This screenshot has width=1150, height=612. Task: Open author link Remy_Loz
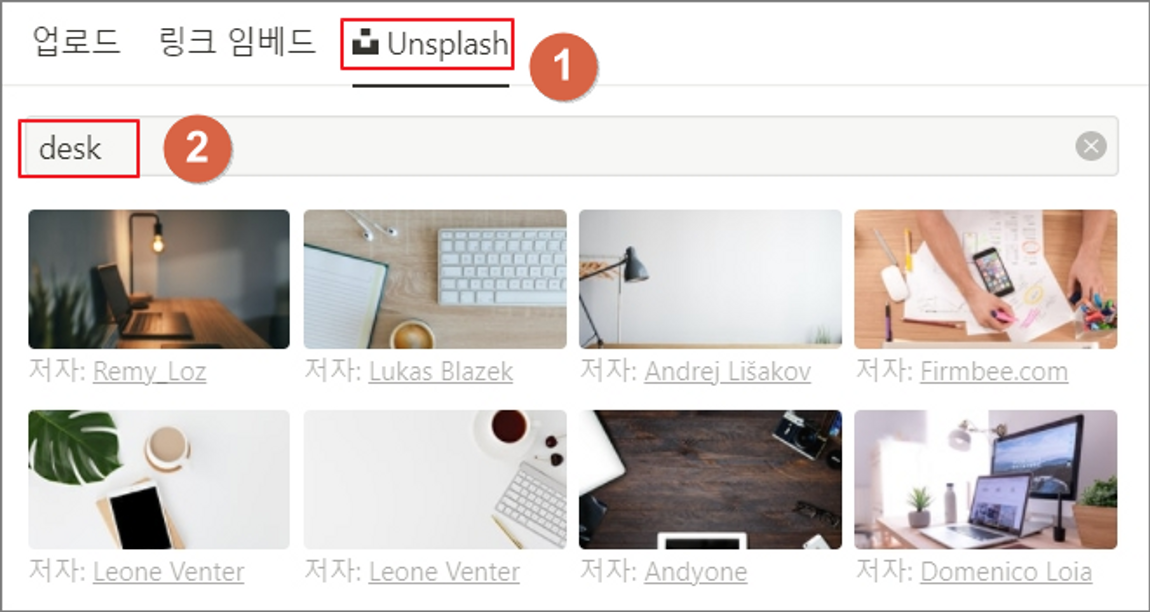pyautogui.click(x=150, y=372)
